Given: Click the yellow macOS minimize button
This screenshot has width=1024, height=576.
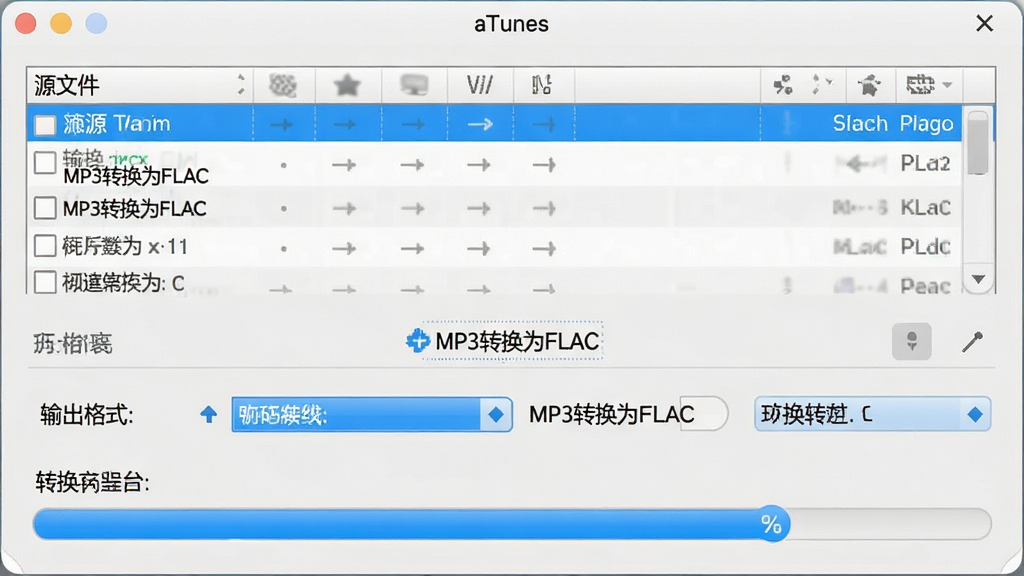Looking at the screenshot, I should [x=61, y=24].
